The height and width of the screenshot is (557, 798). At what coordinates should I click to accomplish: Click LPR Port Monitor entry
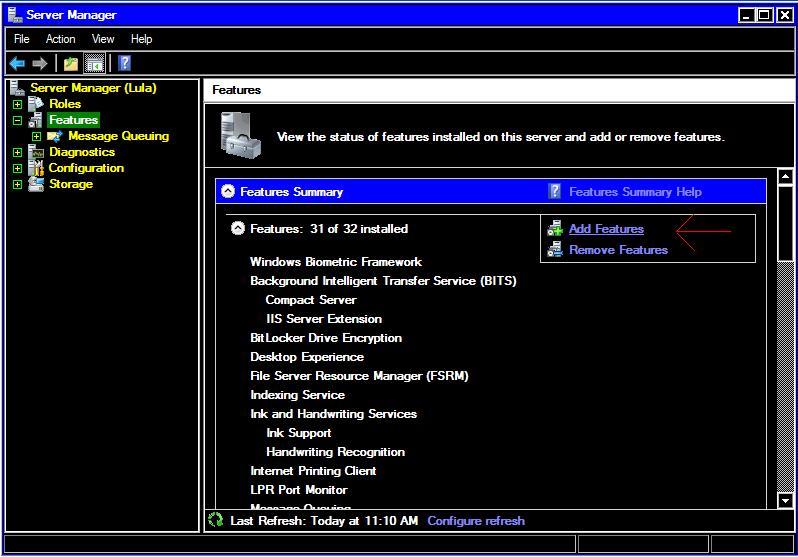(299, 490)
